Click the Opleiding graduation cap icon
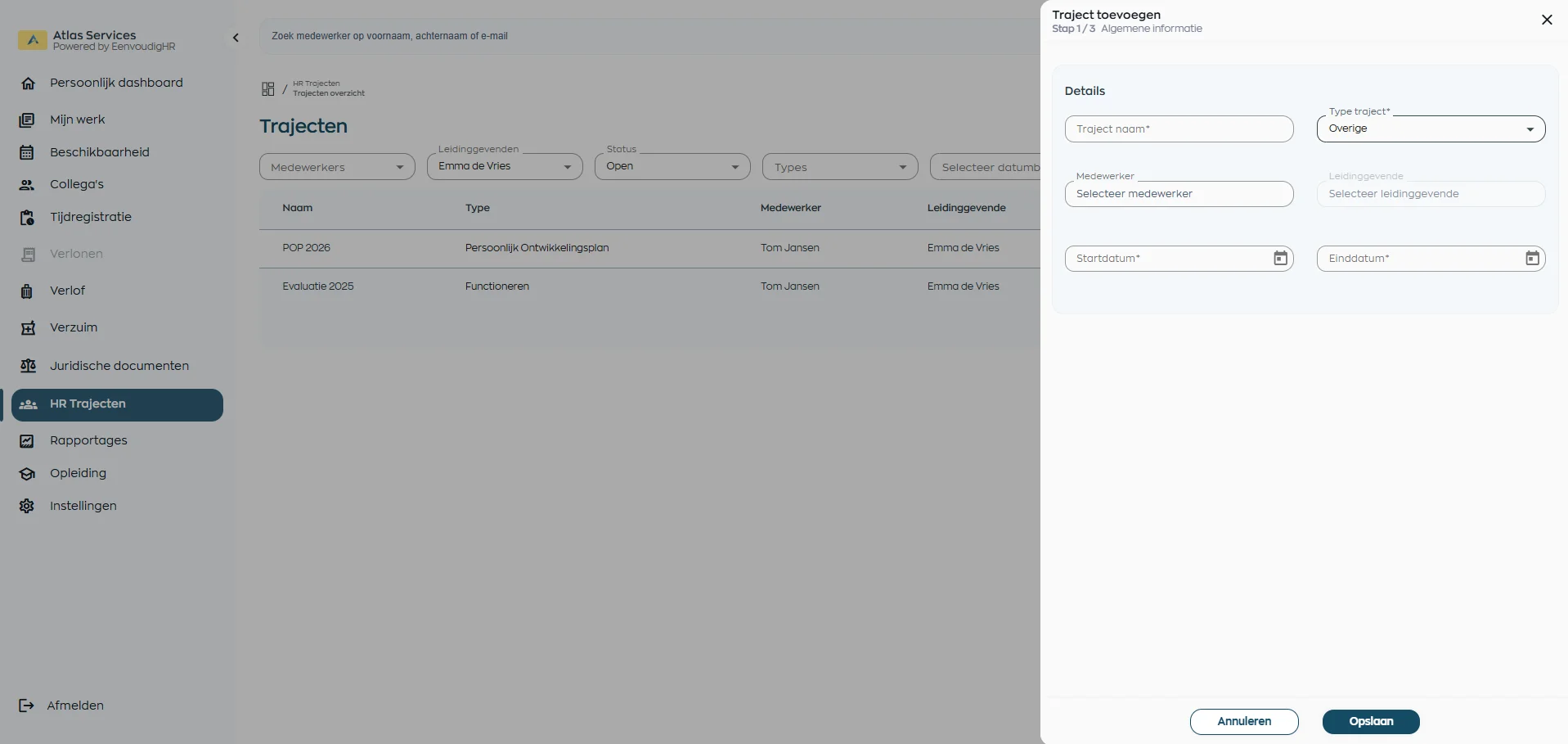 (28, 473)
